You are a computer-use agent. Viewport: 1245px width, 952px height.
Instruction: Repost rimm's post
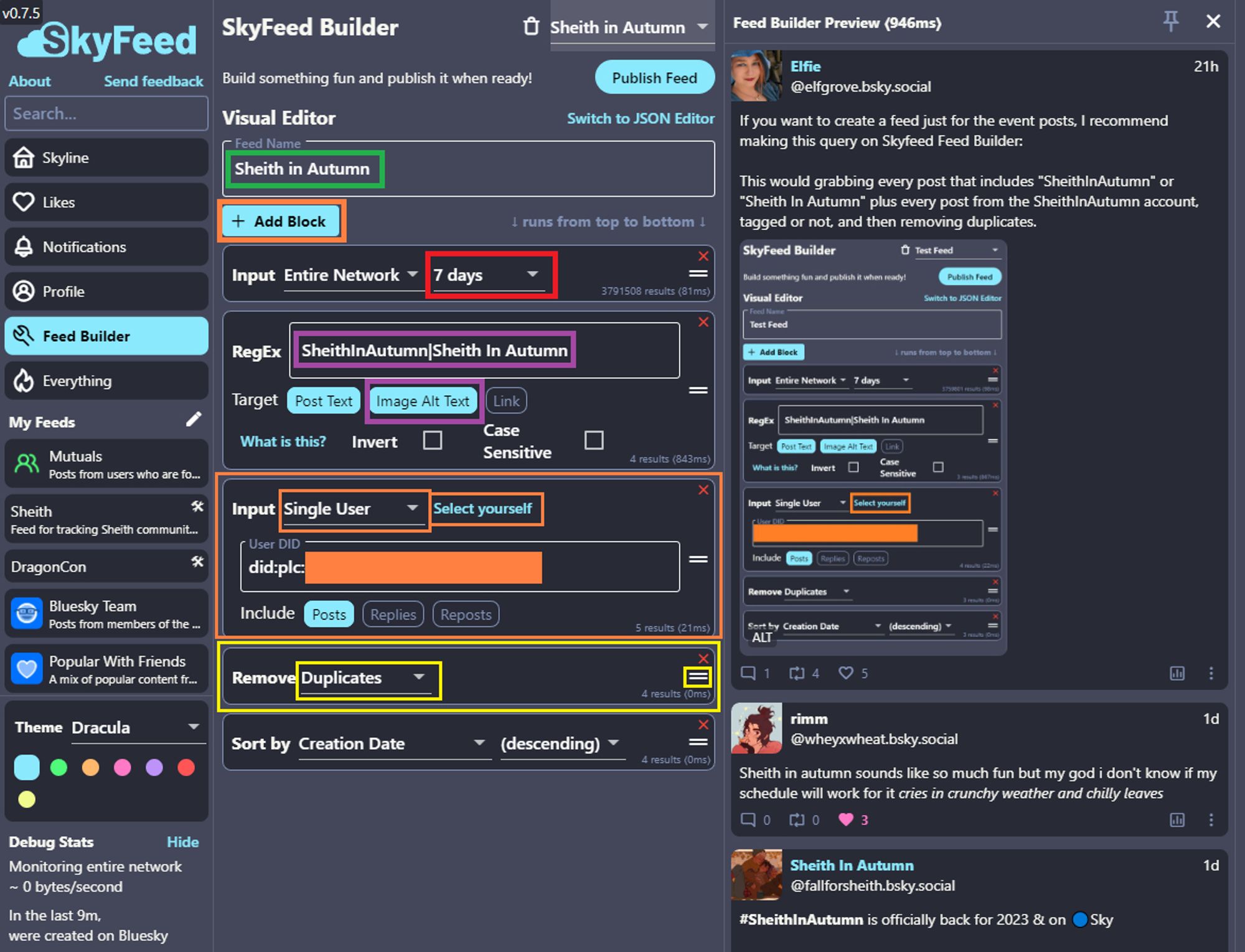[797, 820]
